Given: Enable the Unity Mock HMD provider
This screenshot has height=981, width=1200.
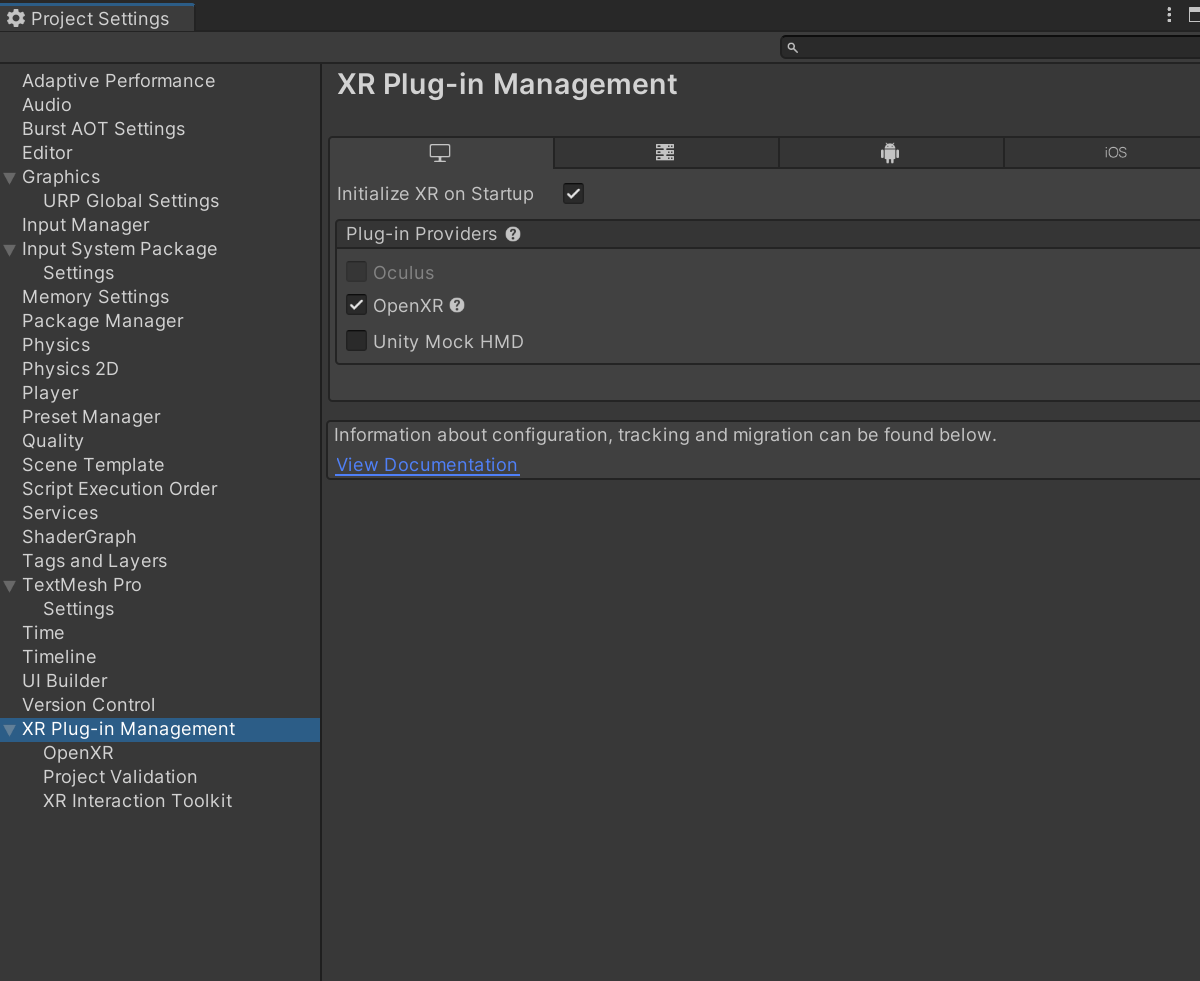Looking at the screenshot, I should coord(357,341).
